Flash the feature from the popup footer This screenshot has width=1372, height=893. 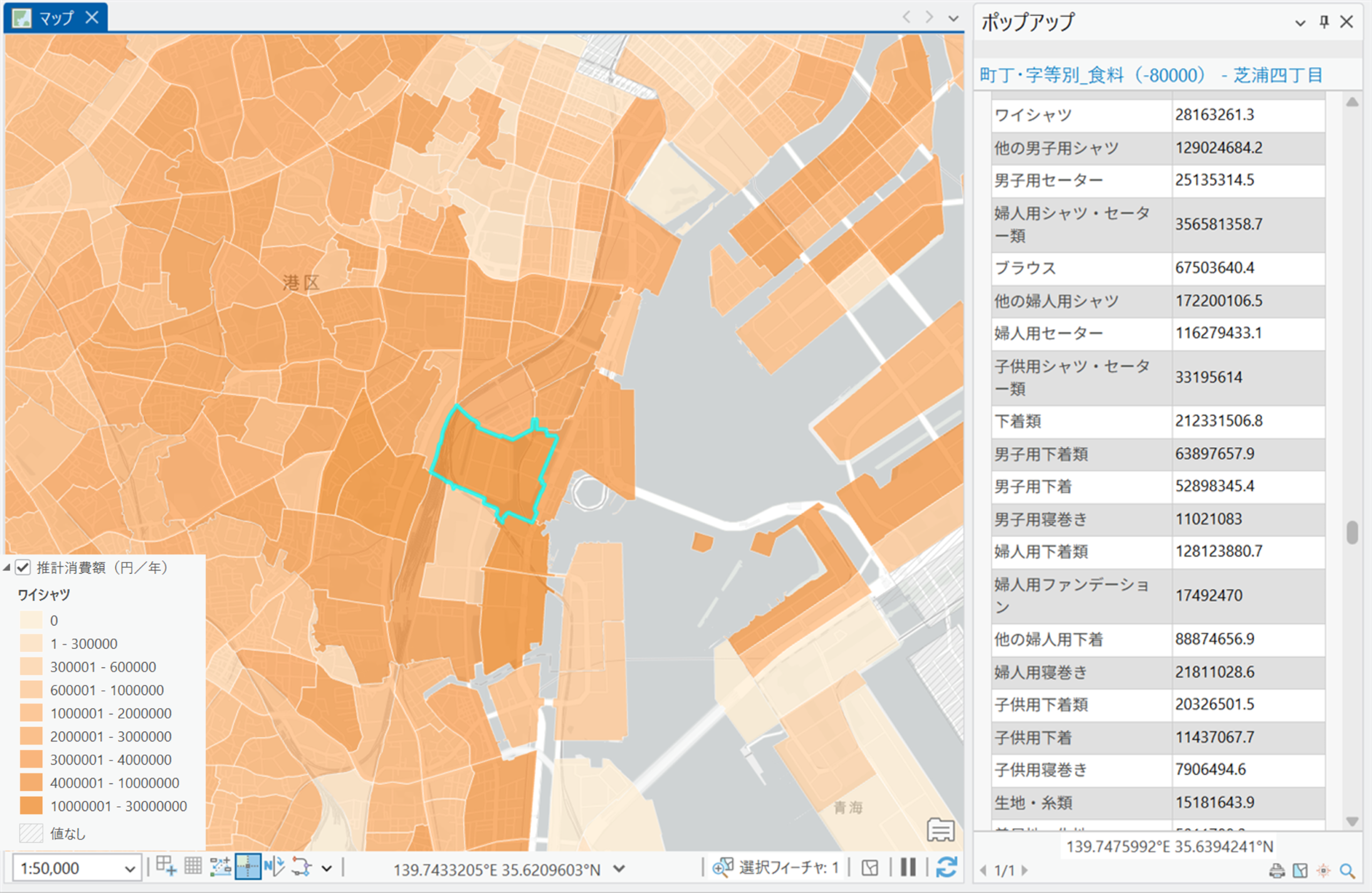click(x=1324, y=871)
